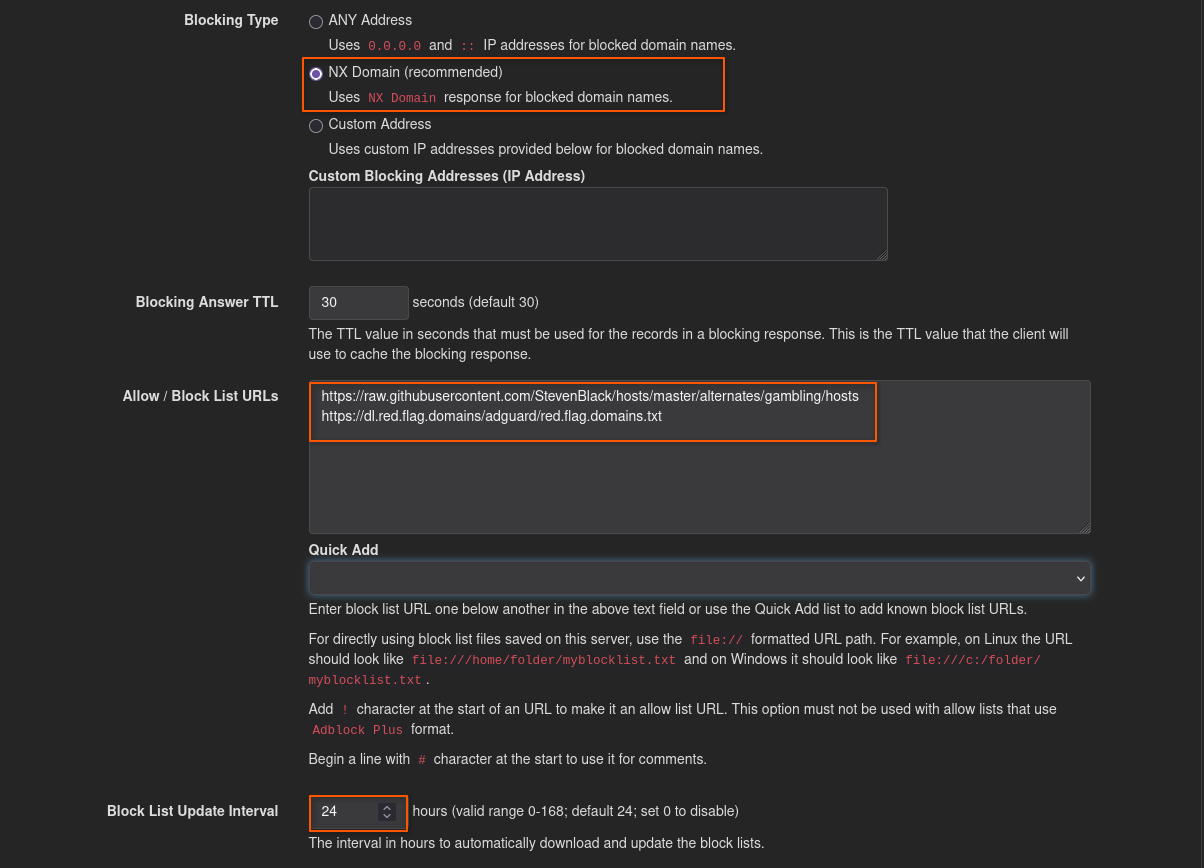This screenshot has height=868, width=1204.
Task: Place cursor on the red.flag.domains URL line
Action: [x=492, y=416]
